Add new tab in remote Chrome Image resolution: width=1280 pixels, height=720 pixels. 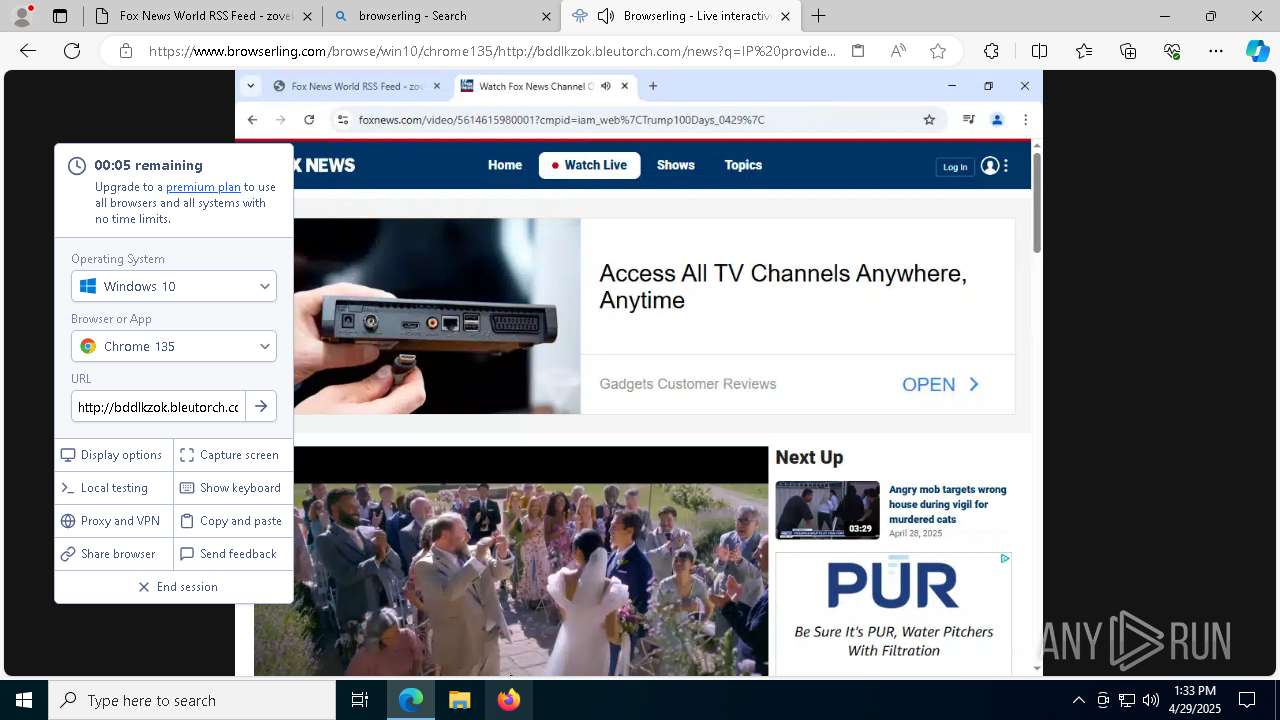[653, 86]
